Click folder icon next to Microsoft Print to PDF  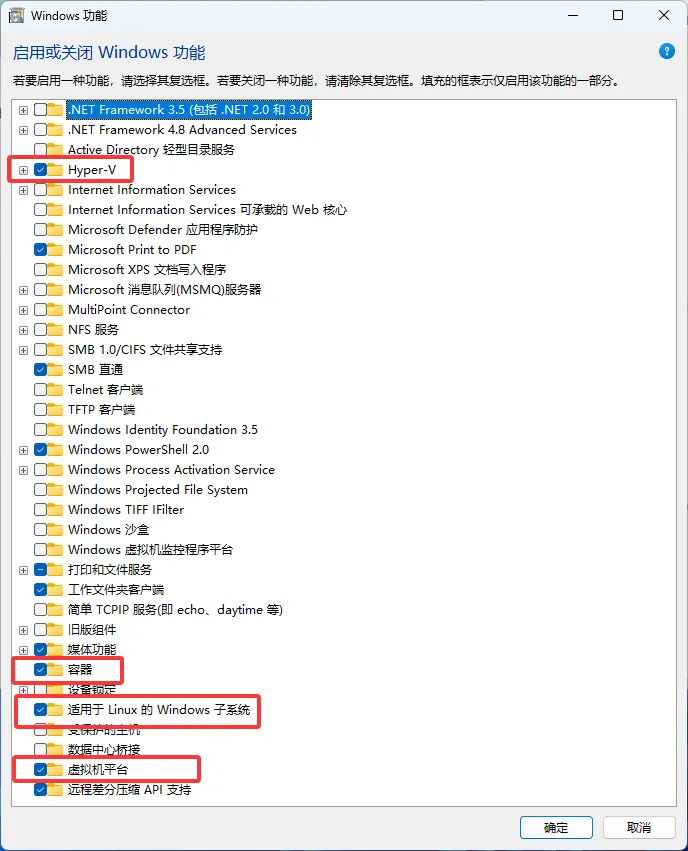point(55,249)
